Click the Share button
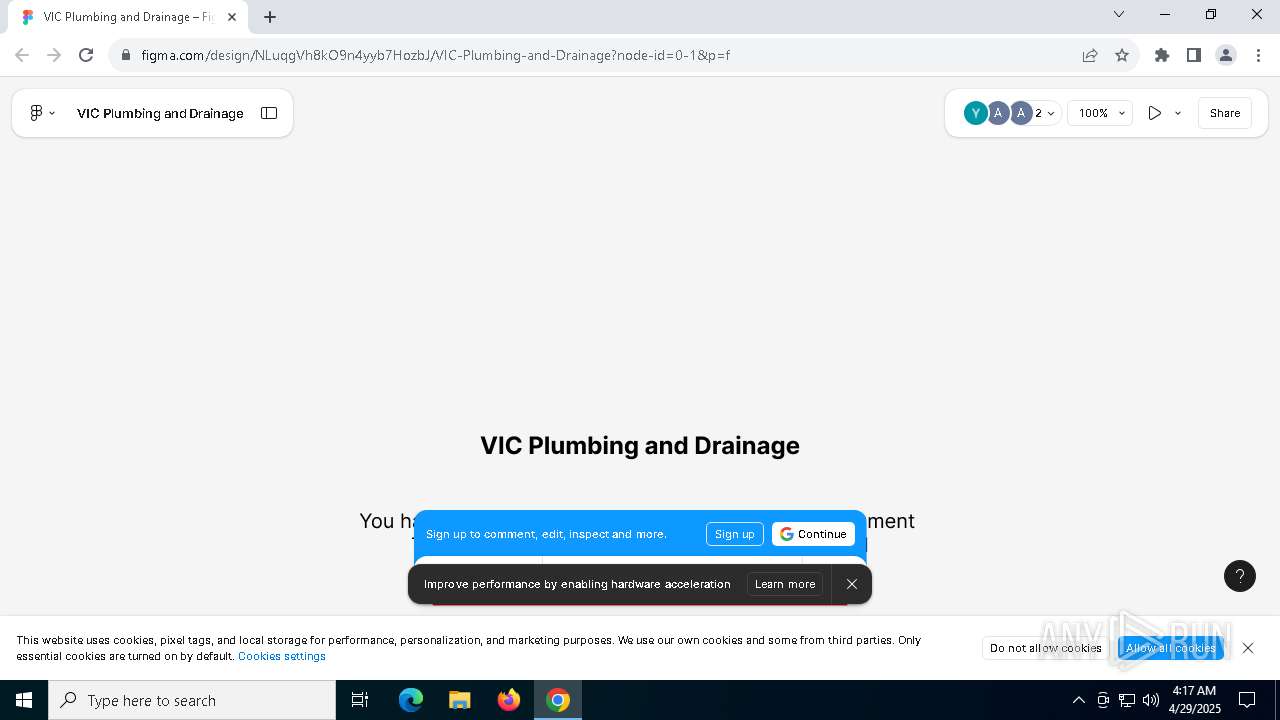The image size is (1280, 720). [1225, 113]
